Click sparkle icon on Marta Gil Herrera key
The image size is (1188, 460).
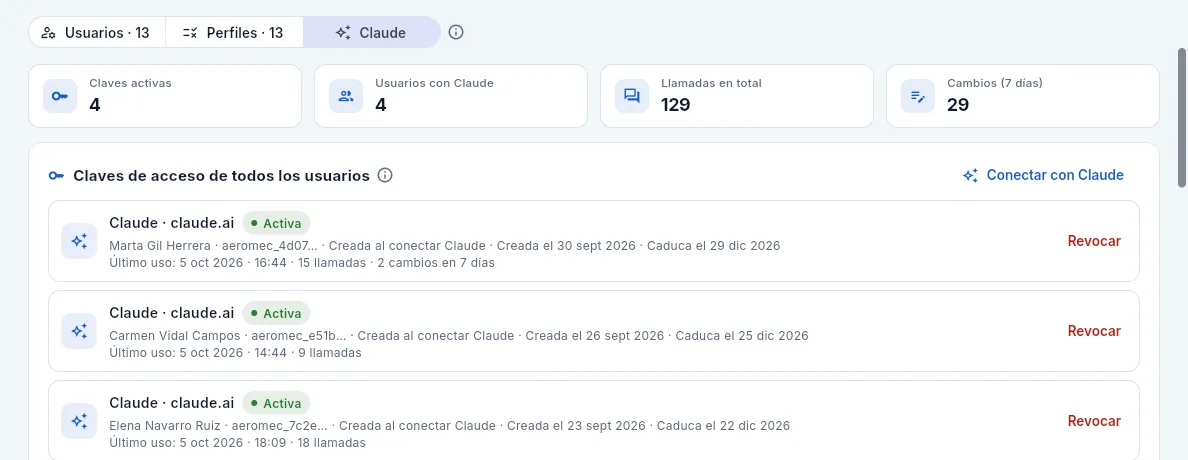(x=79, y=241)
